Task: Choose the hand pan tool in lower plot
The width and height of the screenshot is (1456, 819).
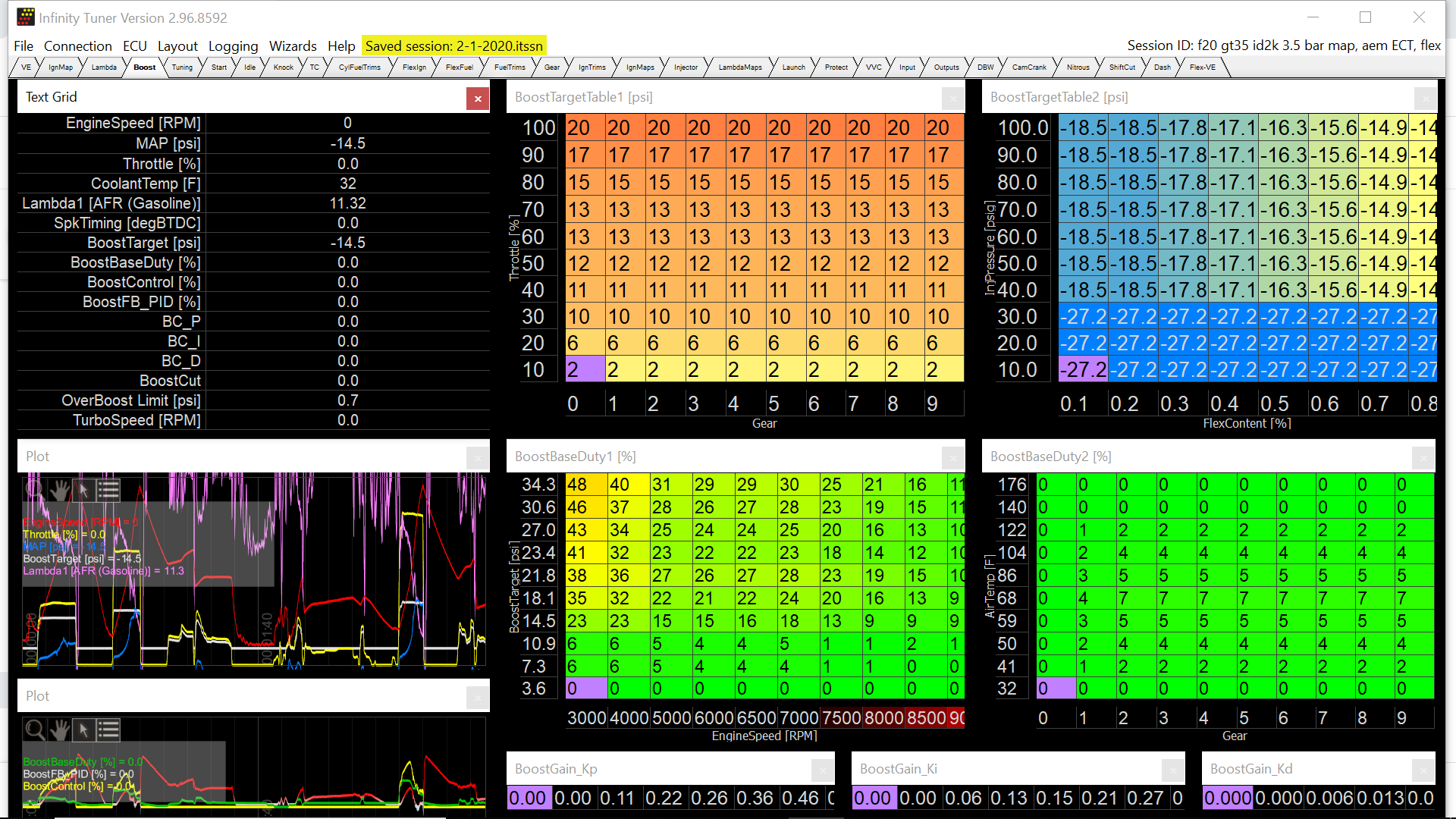Action: (x=59, y=730)
